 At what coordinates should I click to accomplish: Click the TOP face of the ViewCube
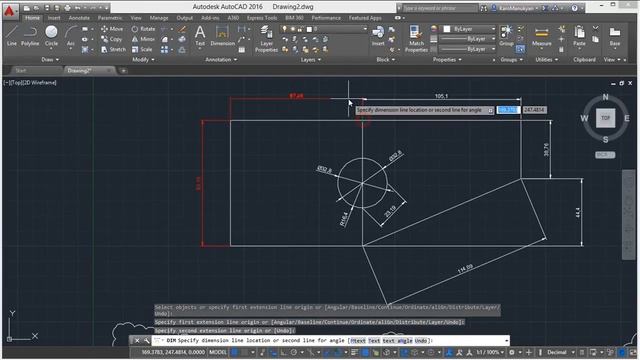tap(605, 118)
